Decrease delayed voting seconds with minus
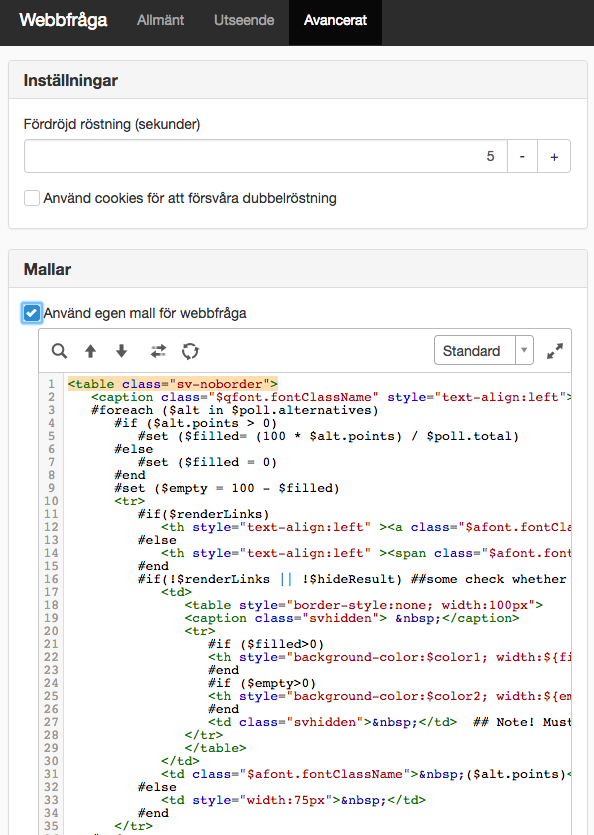The width and height of the screenshot is (594, 835). (x=522, y=156)
